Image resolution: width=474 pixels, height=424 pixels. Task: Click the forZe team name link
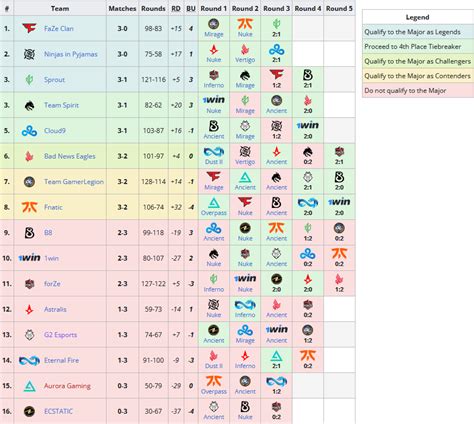point(52,284)
